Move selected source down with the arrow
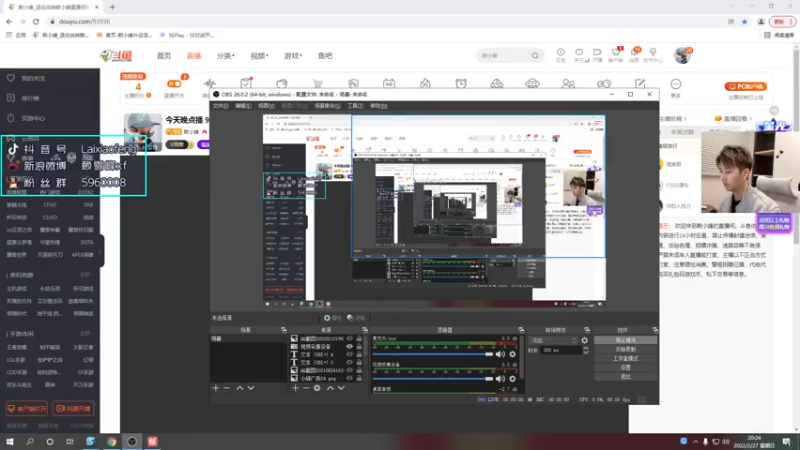800x450 pixels. click(341, 388)
